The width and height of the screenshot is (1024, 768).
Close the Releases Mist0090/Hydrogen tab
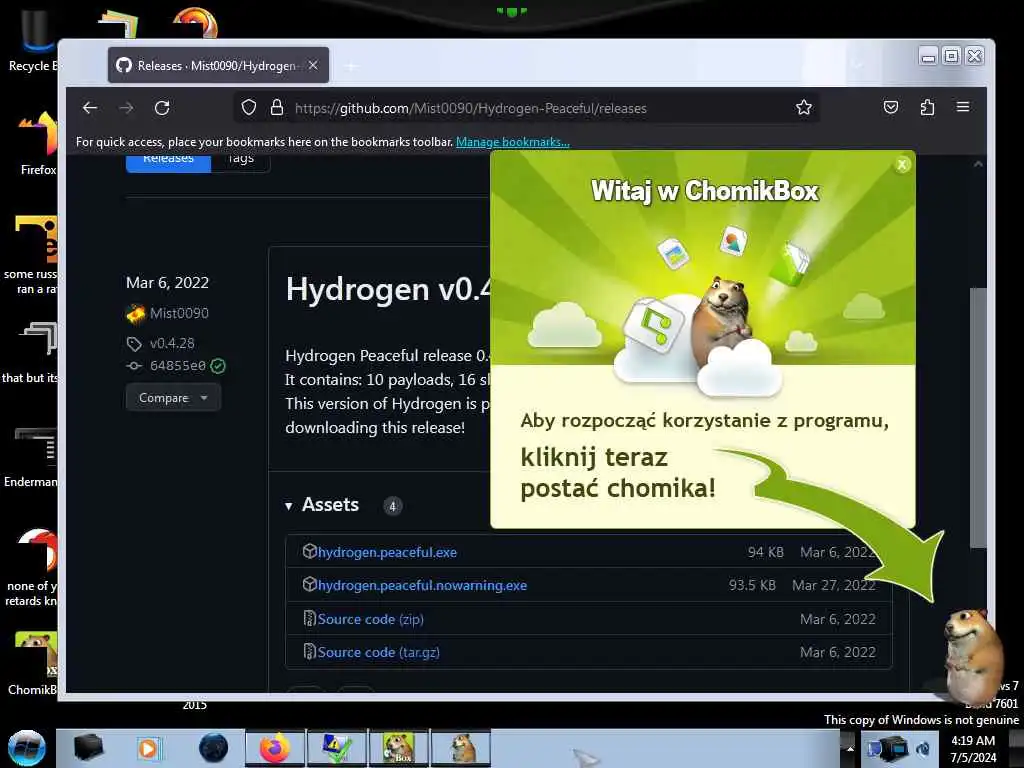coord(313,65)
